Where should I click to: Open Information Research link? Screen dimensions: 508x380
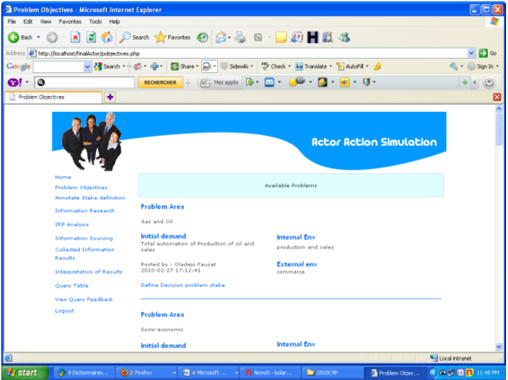pyautogui.click(x=85, y=211)
